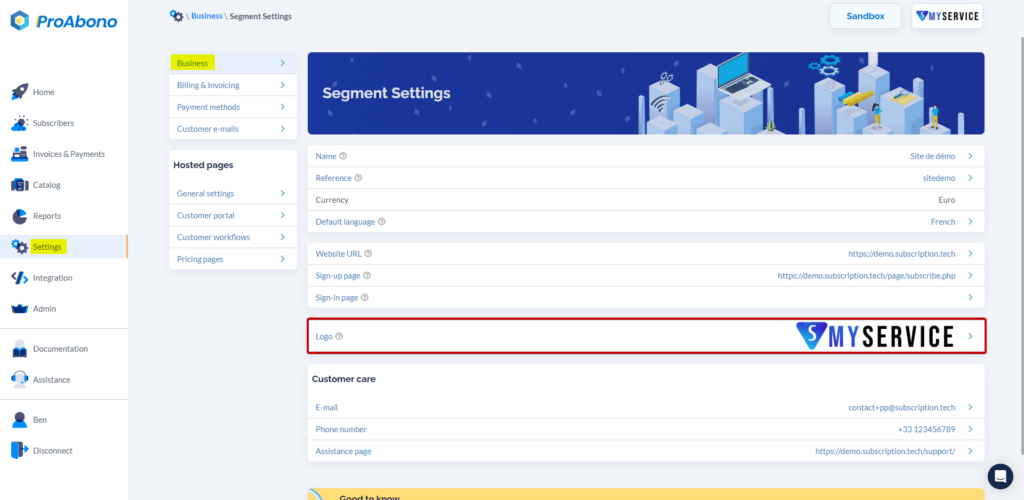Image resolution: width=1024 pixels, height=500 pixels.
Task: Expand the Assistance page row chevron
Action: click(x=970, y=451)
